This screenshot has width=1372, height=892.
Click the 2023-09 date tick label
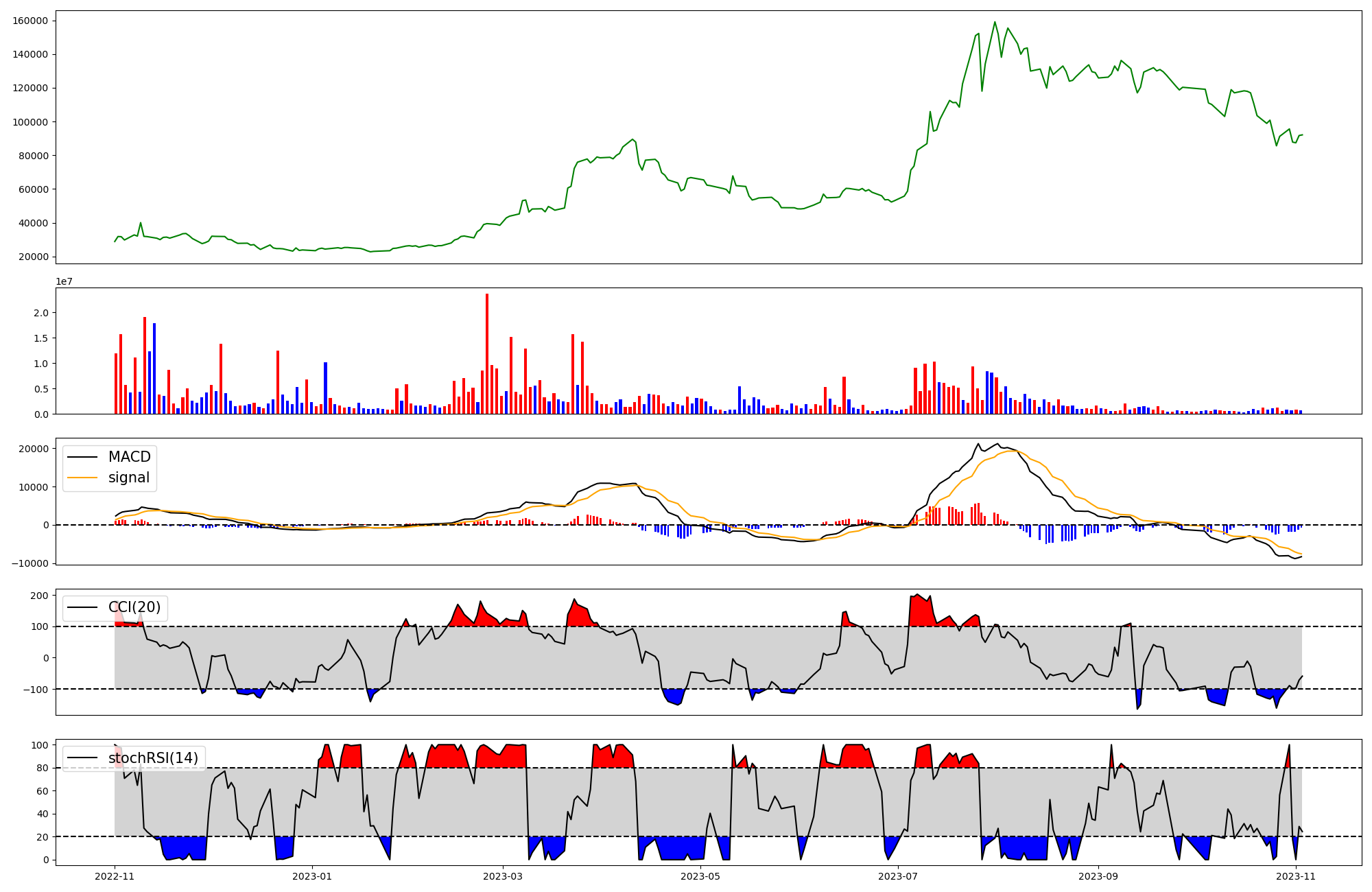pyautogui.click(x=1098, y=876)
